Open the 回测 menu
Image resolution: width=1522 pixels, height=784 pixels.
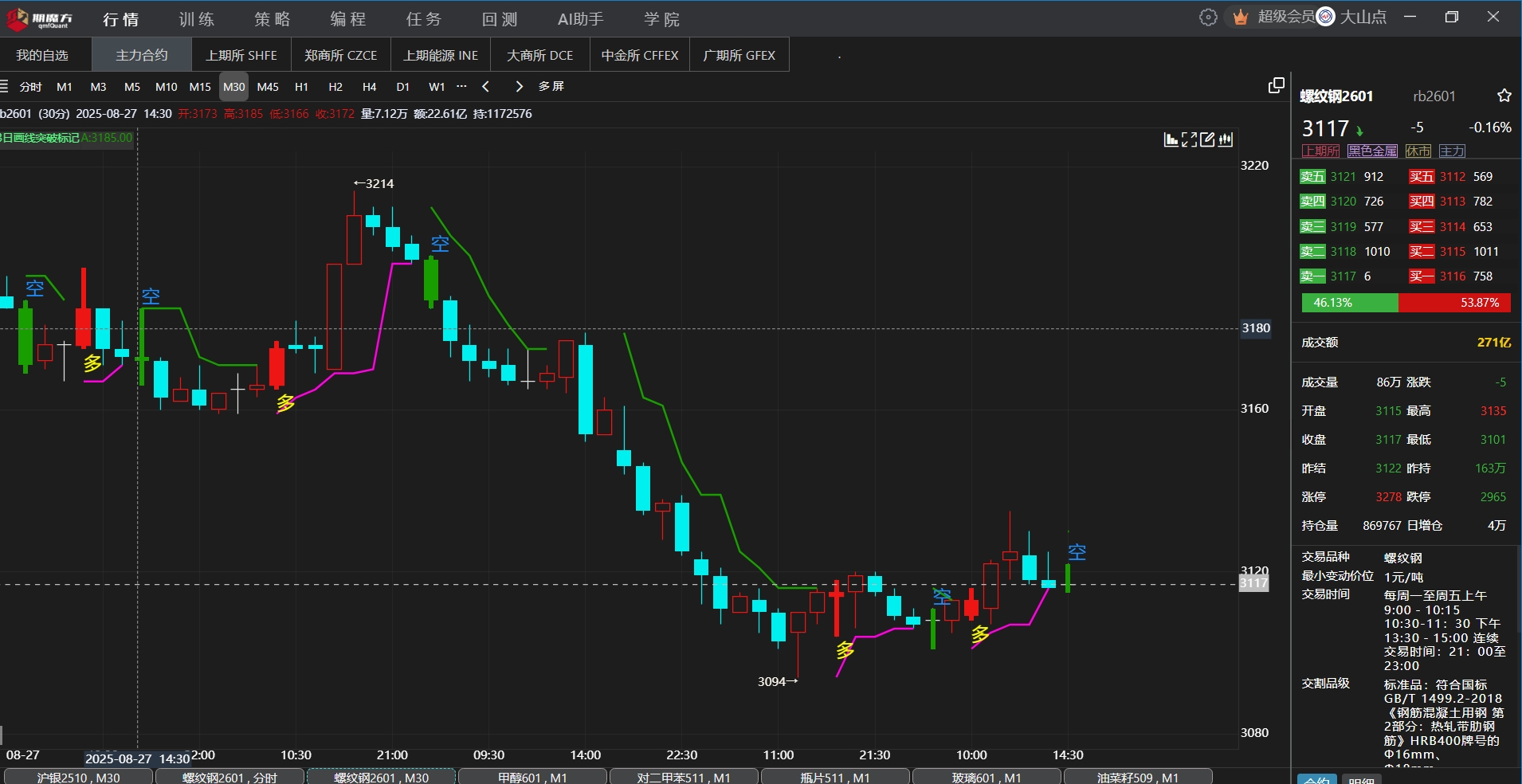point(500,19)
